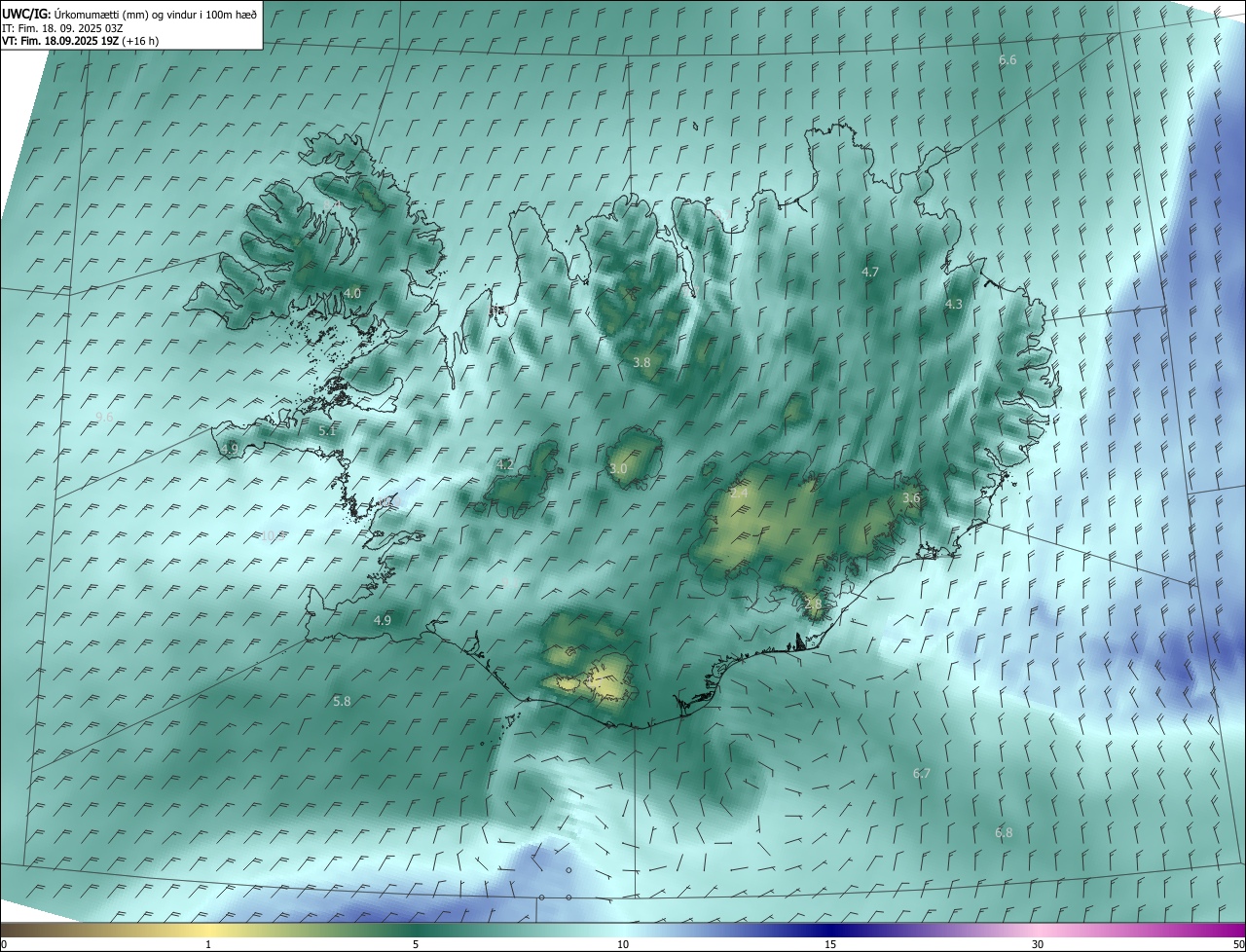Viewport: 1246px width, 952px height.
Task: Click the valid time line 'VT: Fim. 18.09.2025 19Z (+16 h)'
Action: (81, 41)
